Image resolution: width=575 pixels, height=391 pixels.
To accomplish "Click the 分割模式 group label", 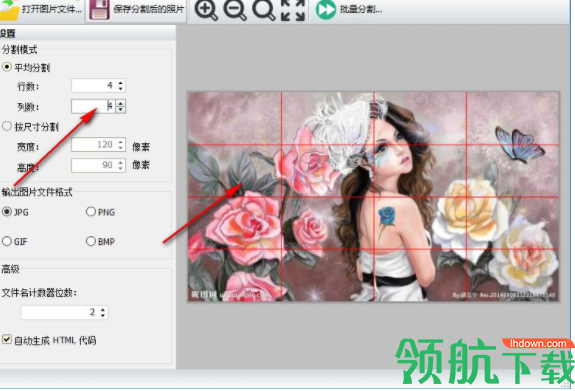I will [x=19, y=49].
